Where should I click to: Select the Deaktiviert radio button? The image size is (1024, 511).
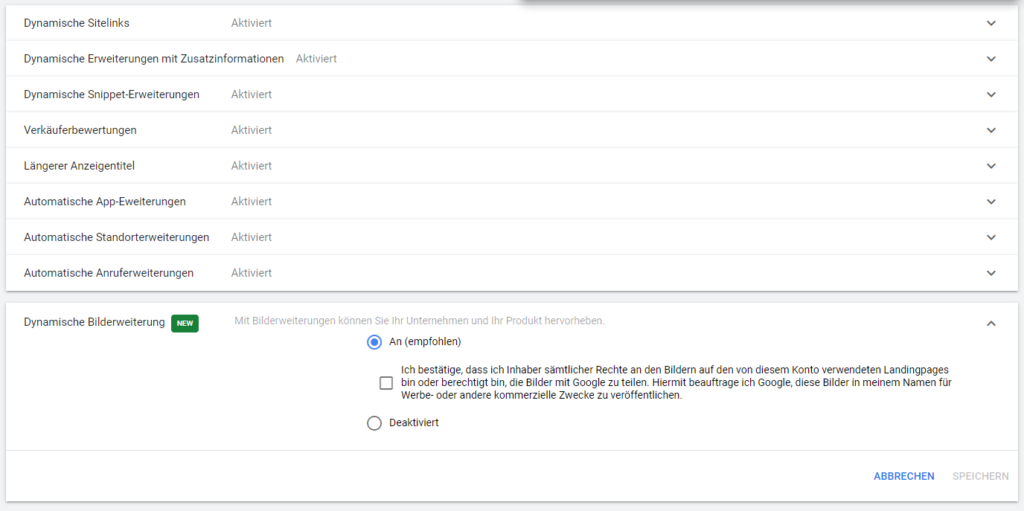click(x=375, y=423)
